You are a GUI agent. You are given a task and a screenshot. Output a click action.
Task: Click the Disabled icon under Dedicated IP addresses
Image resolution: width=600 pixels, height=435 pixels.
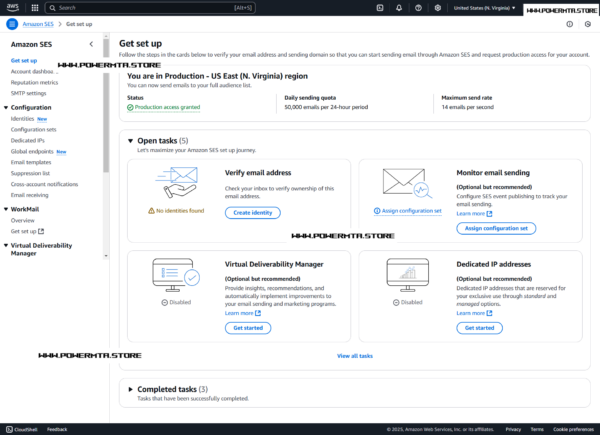tap(396, 302)
